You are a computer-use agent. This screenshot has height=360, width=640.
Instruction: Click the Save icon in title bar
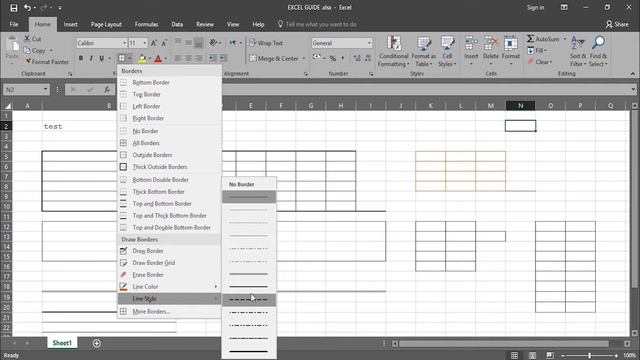(13, 7)
